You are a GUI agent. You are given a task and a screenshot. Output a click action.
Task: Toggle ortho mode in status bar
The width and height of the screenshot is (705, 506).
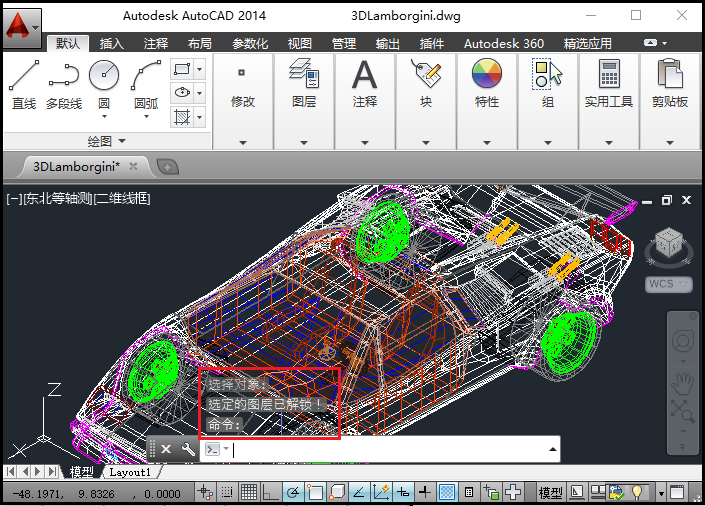(270, 492)
